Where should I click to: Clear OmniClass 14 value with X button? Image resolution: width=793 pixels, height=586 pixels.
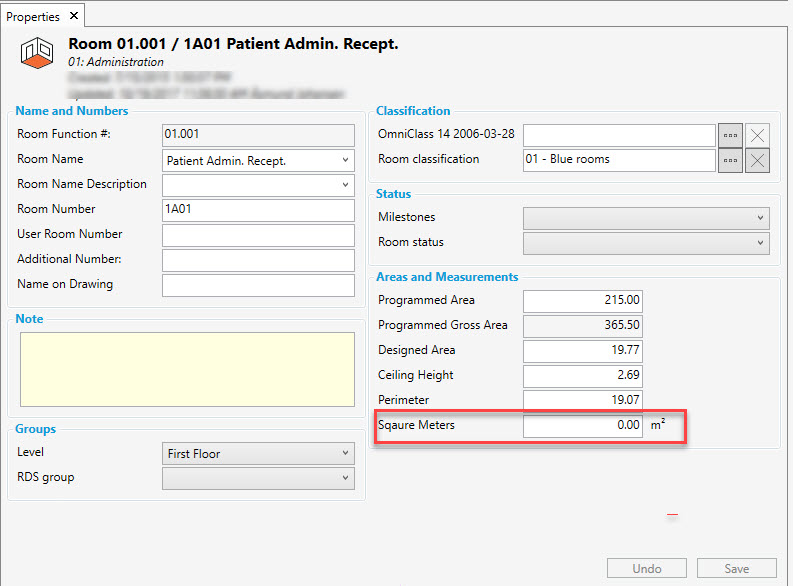click(758, 135)
